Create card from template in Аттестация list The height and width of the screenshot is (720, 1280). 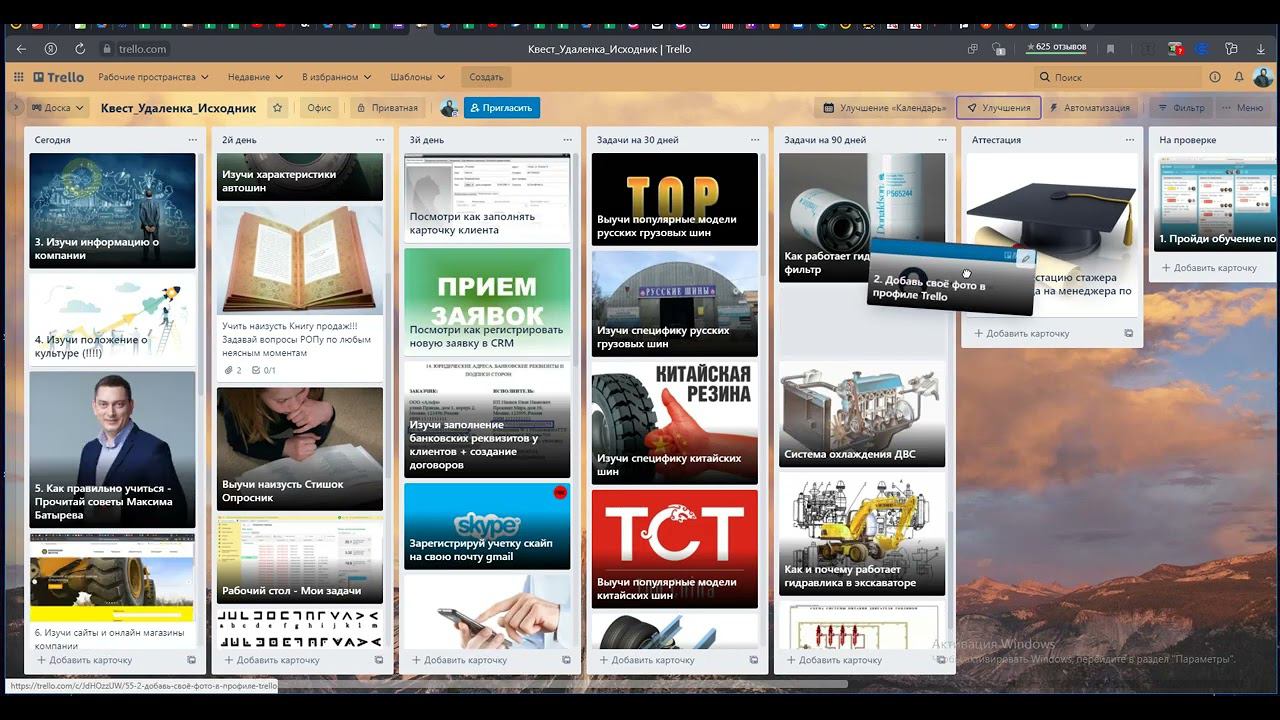pos(1129,333)
